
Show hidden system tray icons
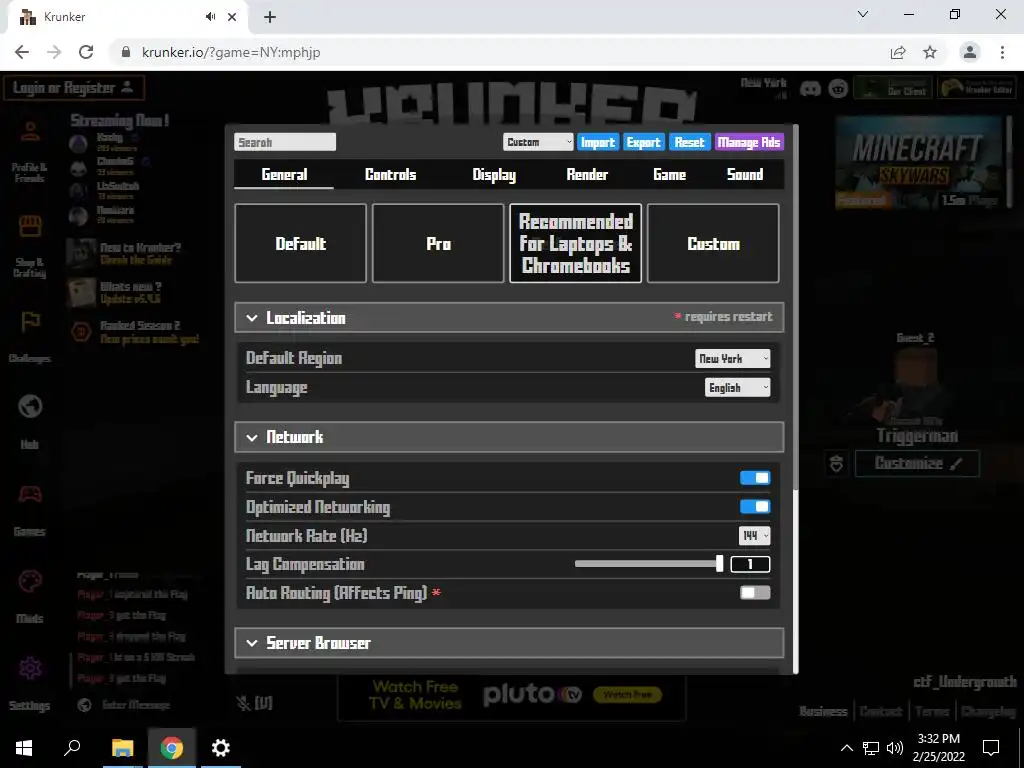(x=846, y=748)
